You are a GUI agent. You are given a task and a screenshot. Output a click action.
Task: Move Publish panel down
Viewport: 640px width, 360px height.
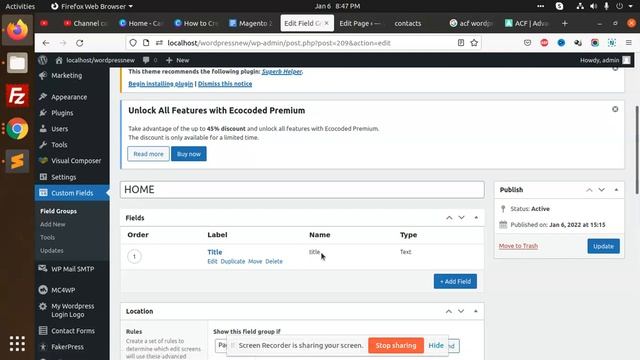[x=602, y=190]
